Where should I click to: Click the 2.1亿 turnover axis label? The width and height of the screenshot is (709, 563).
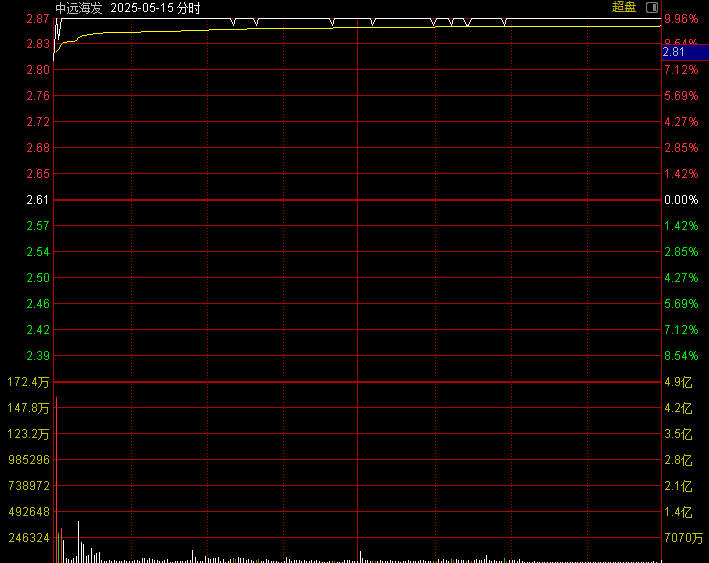pyautogui.click(x=680, y=486)
